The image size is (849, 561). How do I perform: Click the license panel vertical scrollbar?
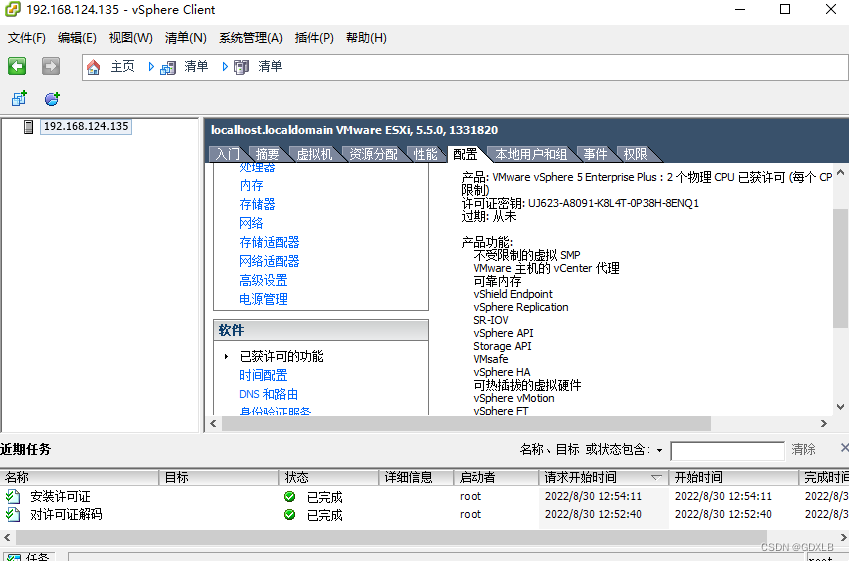840,268
